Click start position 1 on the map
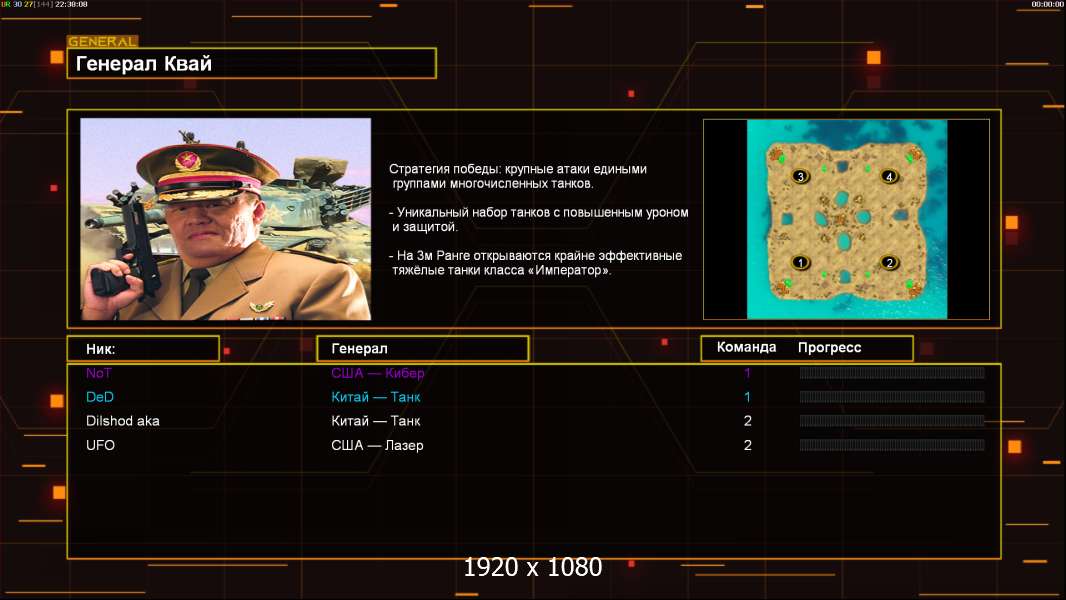This screenshot has width=1066, height=600. (799, 263)
